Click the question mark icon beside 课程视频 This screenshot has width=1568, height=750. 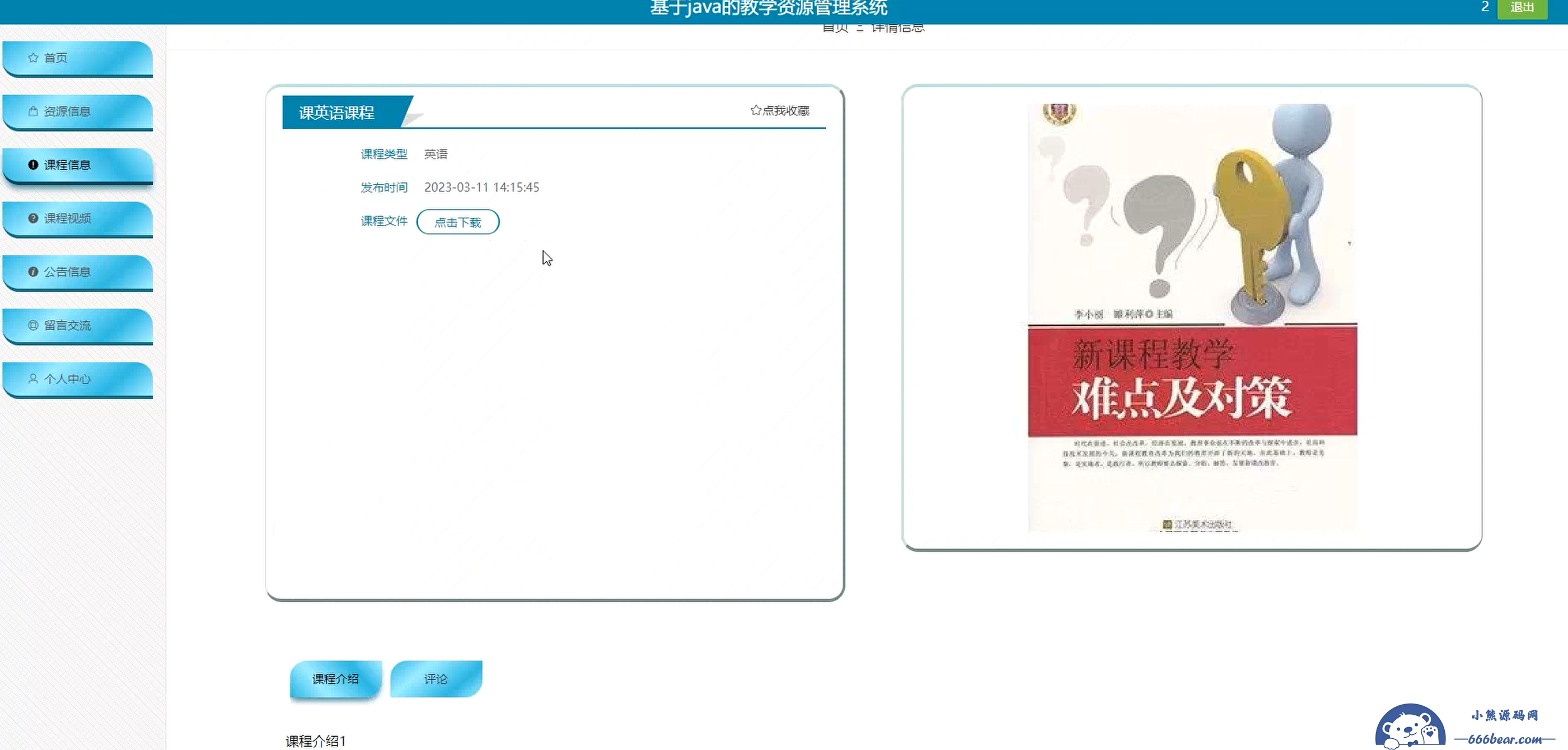[33, 218]
